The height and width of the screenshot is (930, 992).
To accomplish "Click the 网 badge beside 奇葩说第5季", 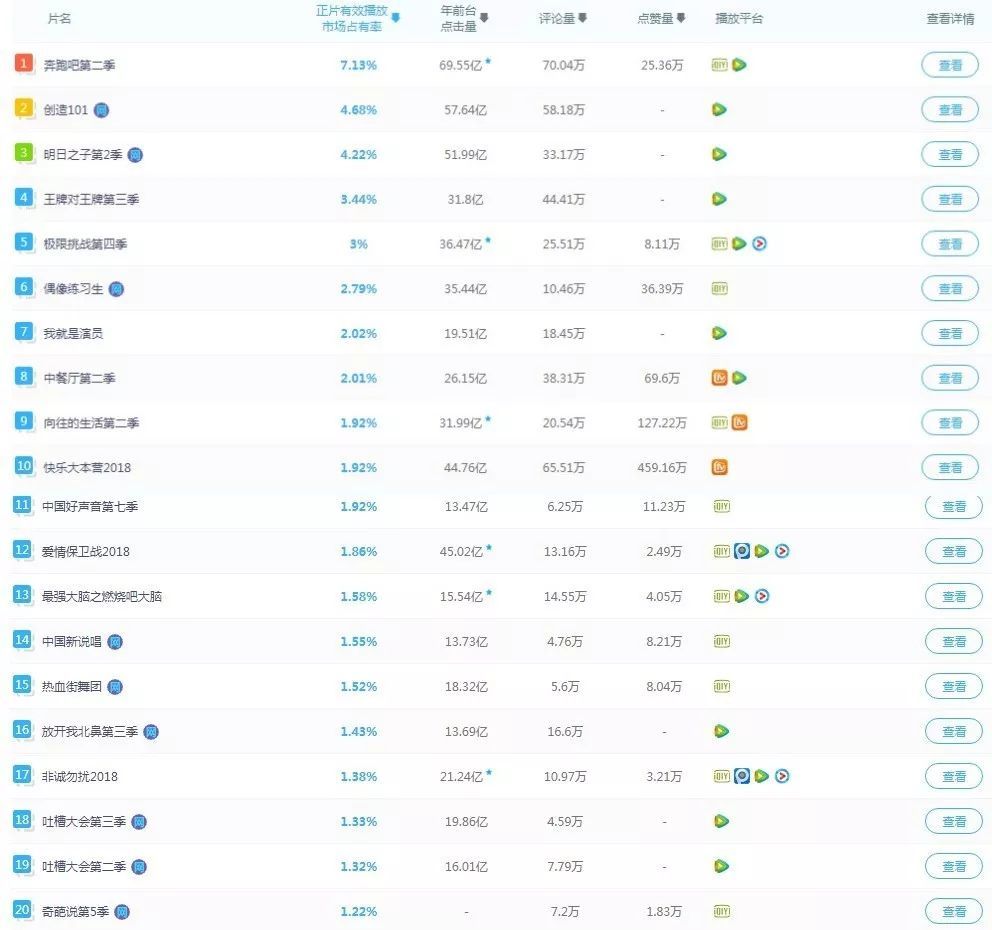I will pyautogui.click(x=122, y=912).
